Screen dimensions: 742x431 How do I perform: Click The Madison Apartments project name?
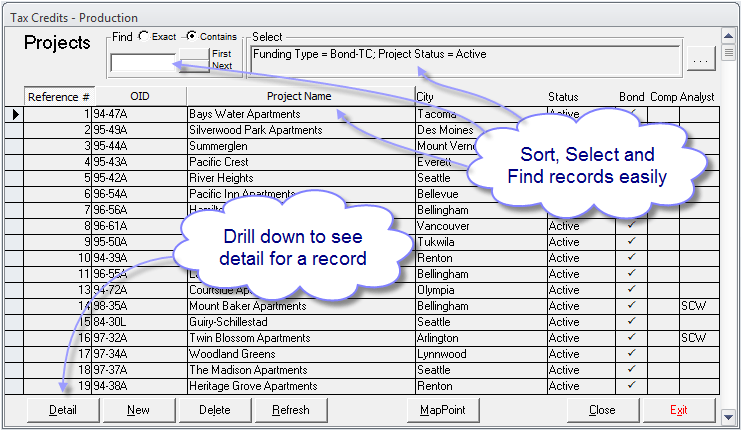(x=248, y=370)
